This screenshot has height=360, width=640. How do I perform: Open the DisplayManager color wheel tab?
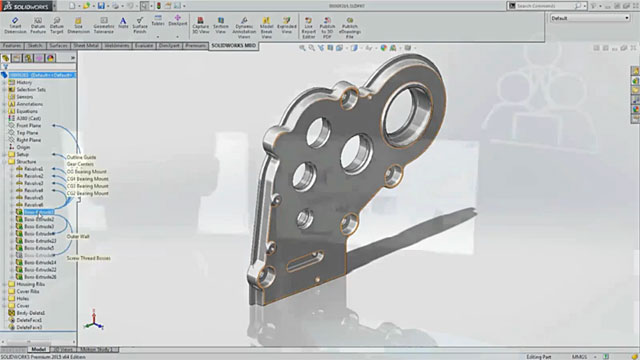coord(50,58)
